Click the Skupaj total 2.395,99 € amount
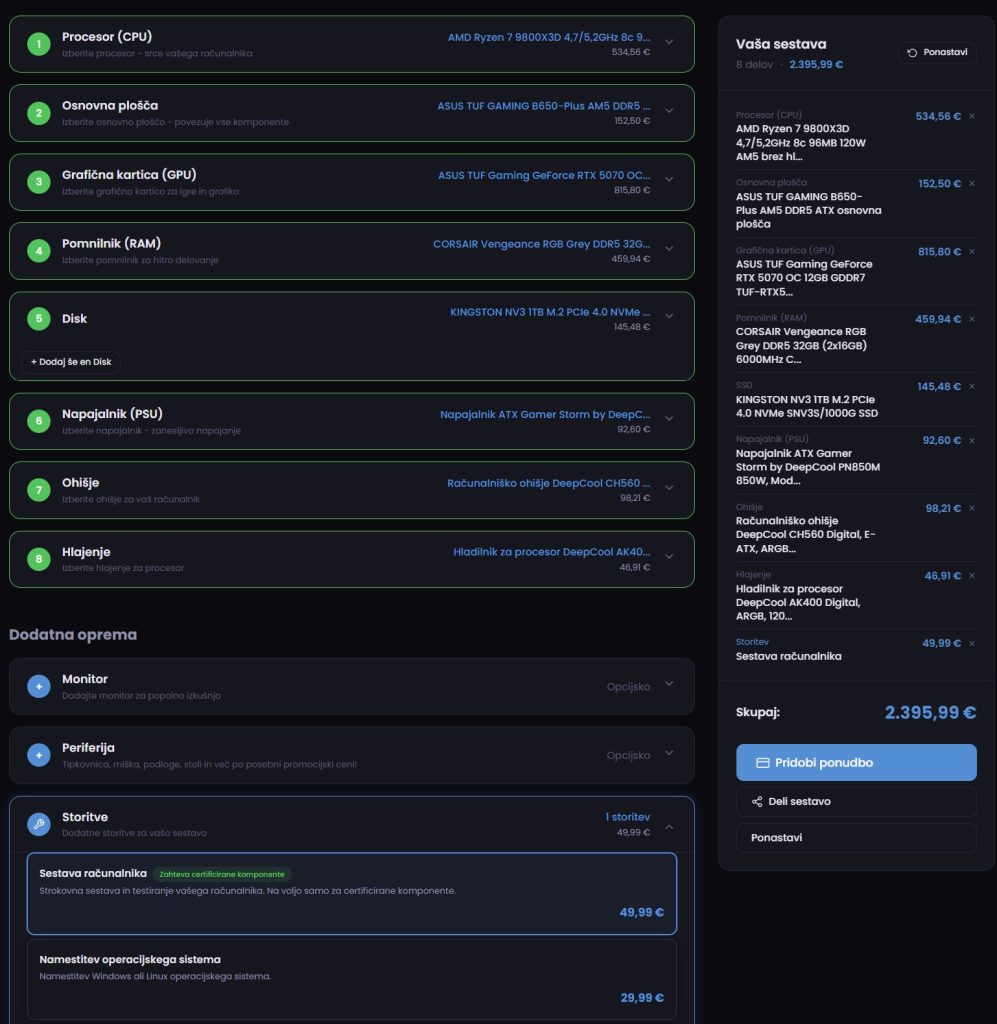The height and width of the screenshot is (1024, 997). pos(930,712)
